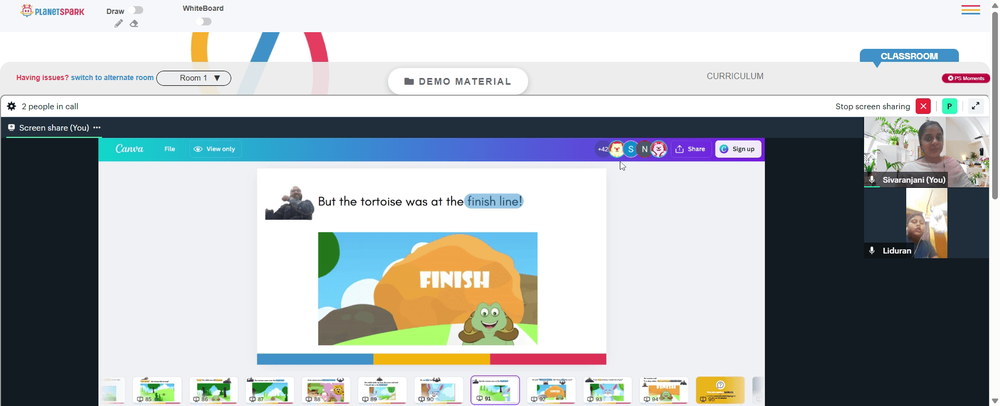Click the highlighted finish line text

point(494,201)
